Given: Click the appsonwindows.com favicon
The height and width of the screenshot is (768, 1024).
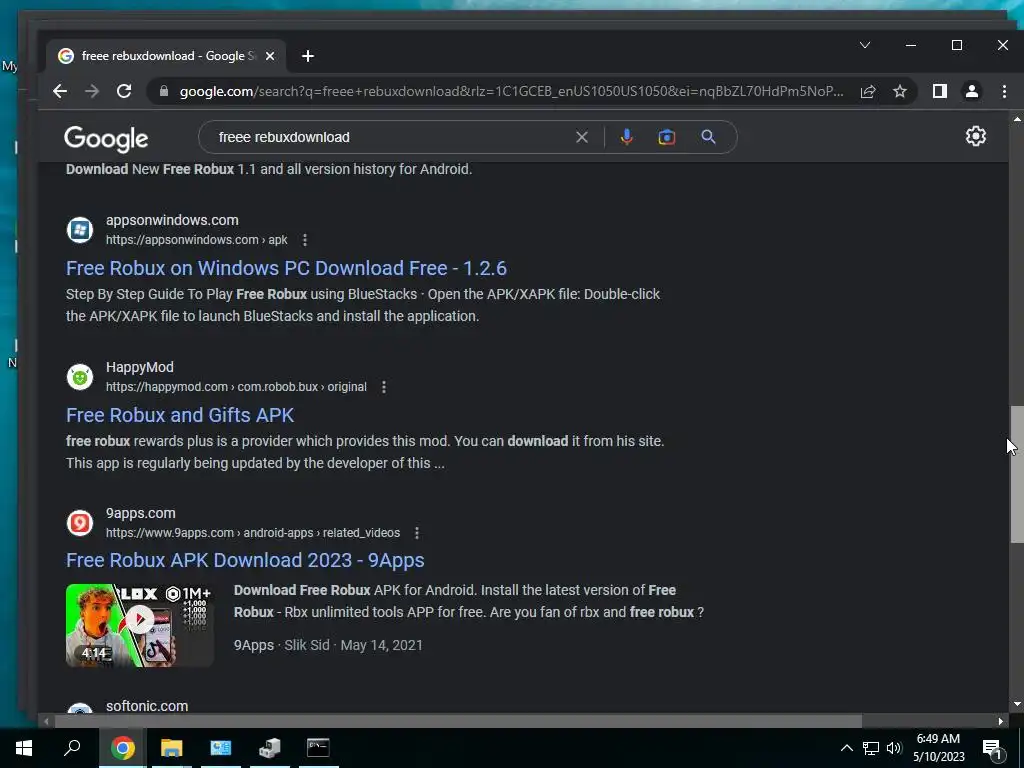Looking at the screenshot, I should [80, 230].
